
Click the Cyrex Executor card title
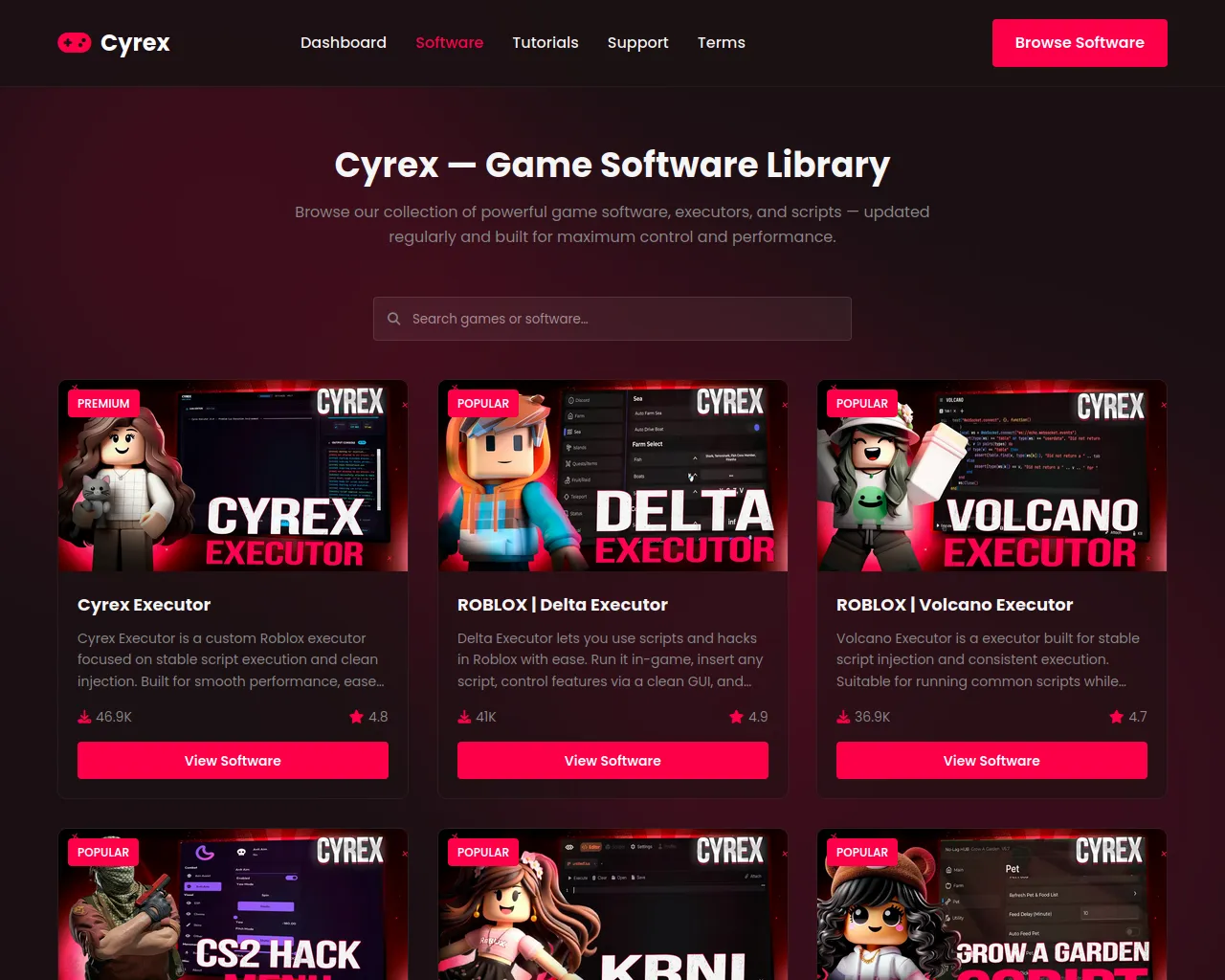144,605
